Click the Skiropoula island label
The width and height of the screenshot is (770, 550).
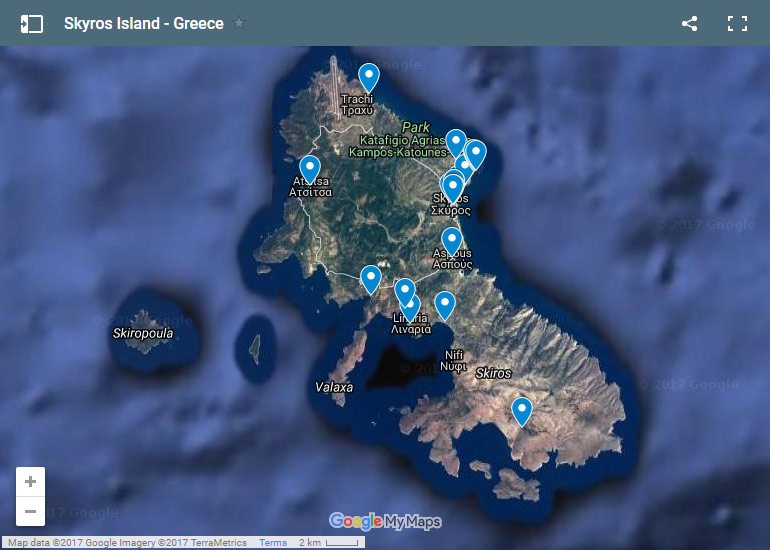143,333
